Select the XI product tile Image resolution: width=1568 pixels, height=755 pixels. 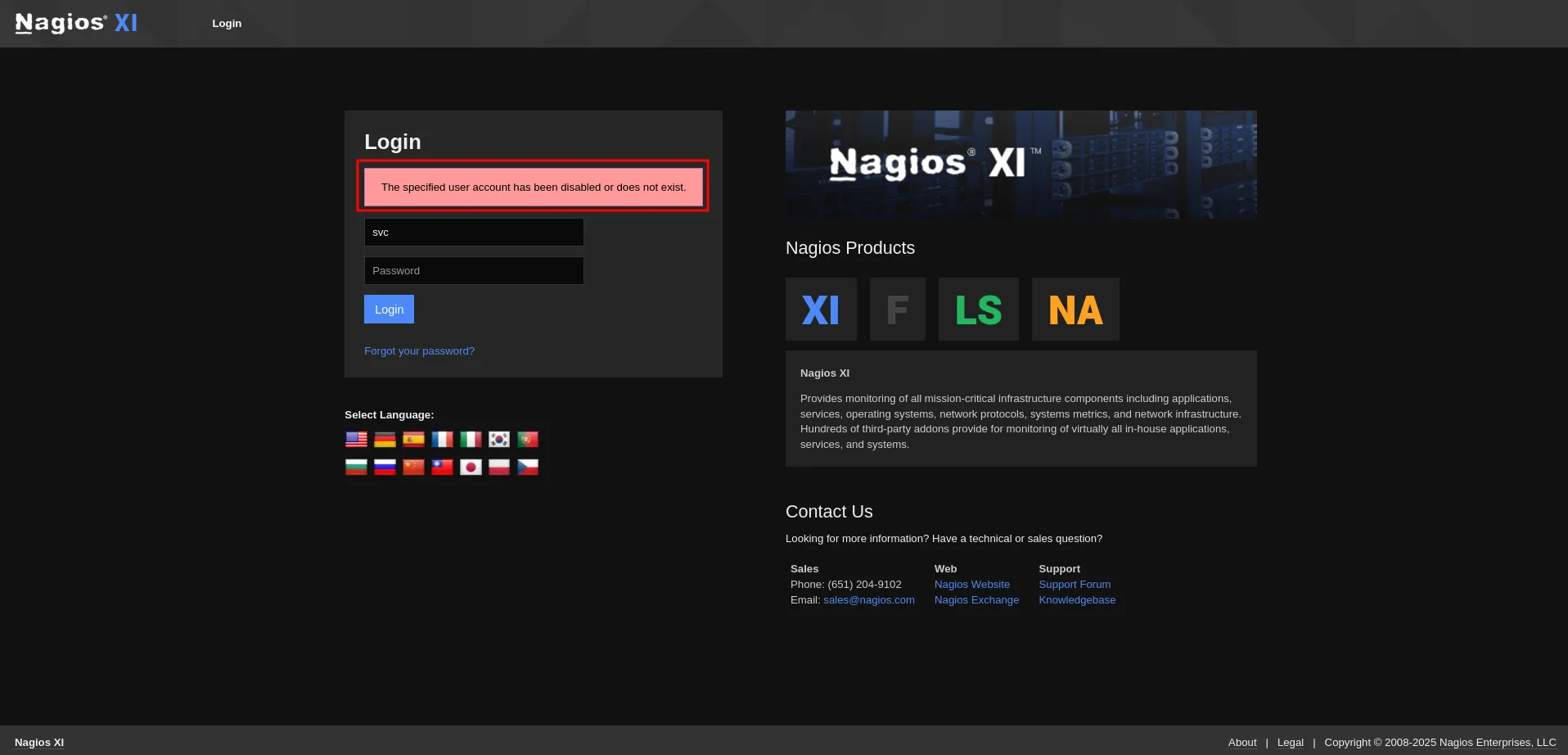[821, 310]
